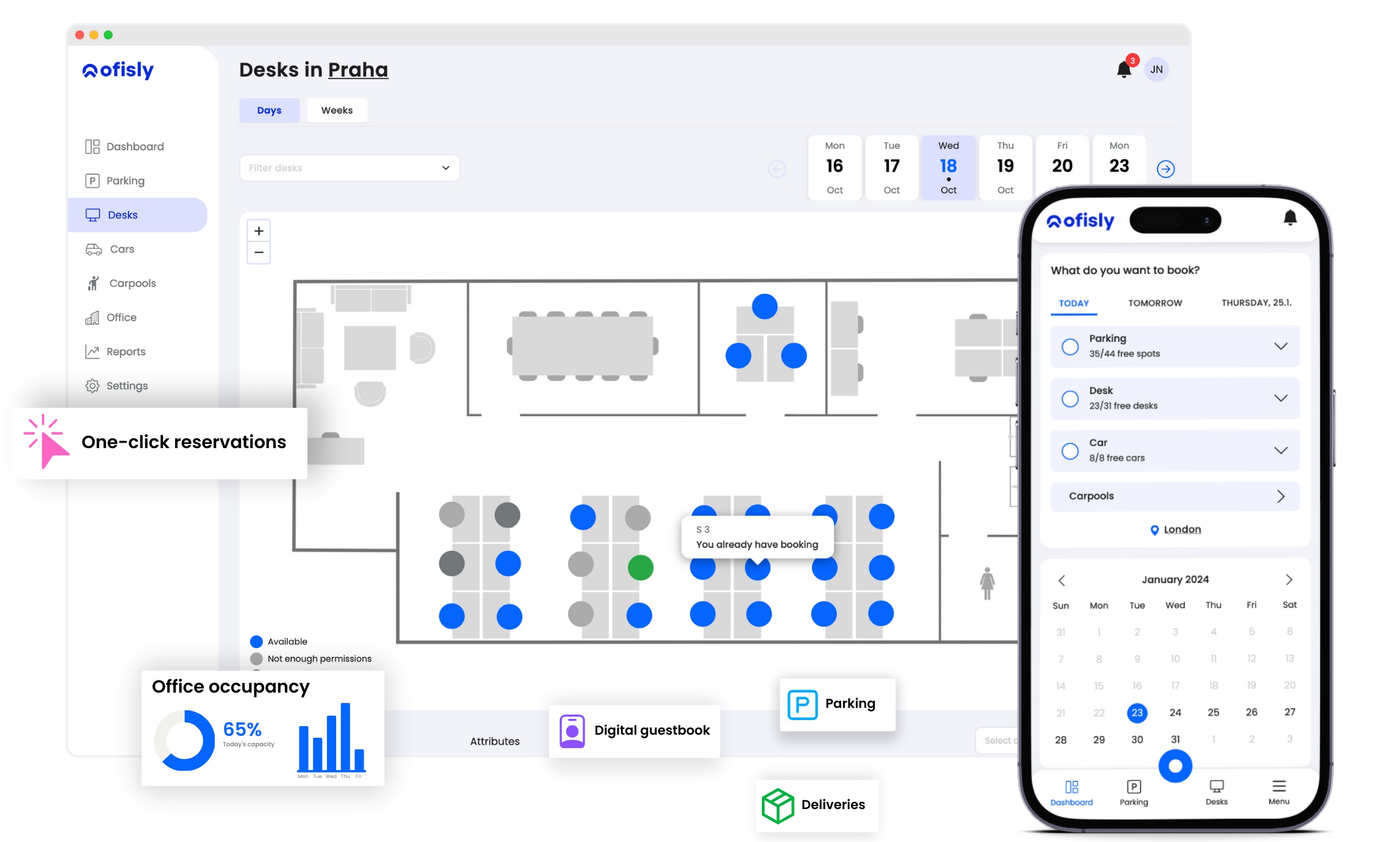
Task: Pick January 23 in phone calendar
Action: pyautogui.click(x=1137, y=713)
